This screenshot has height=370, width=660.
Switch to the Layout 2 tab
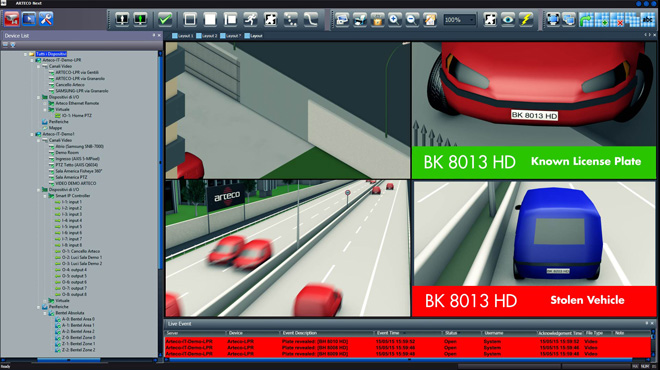(x=207, y=36)
